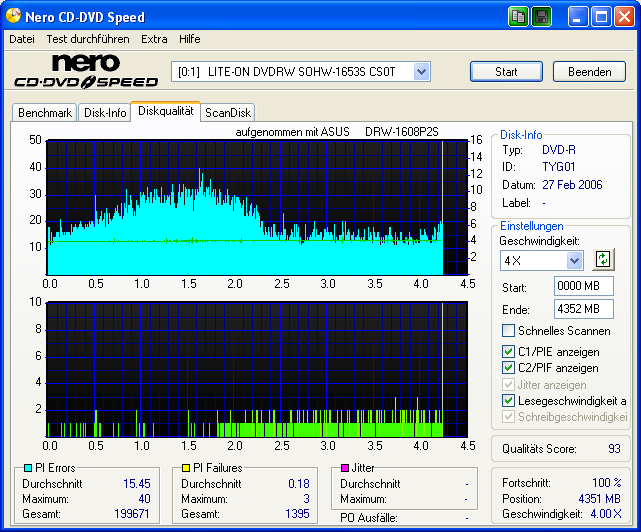Screen dimensions: 641x532
Task: Click the PI Errors Durchschnitt value 15.45
Action: click(x=137, y=484)
